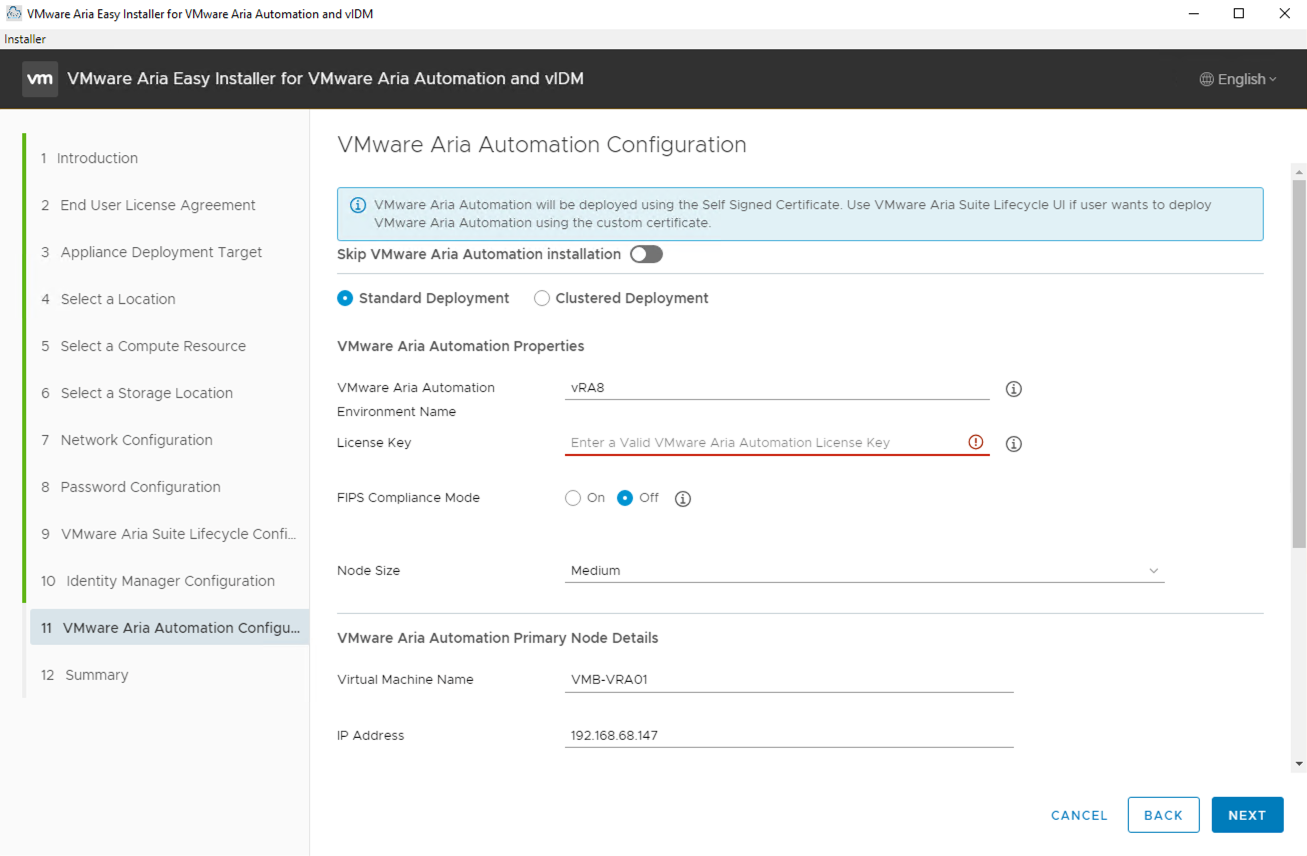Viewport: 1307px width, 856px height.
Task: Open info icon beside Environment Name field
Action: 1013,389
